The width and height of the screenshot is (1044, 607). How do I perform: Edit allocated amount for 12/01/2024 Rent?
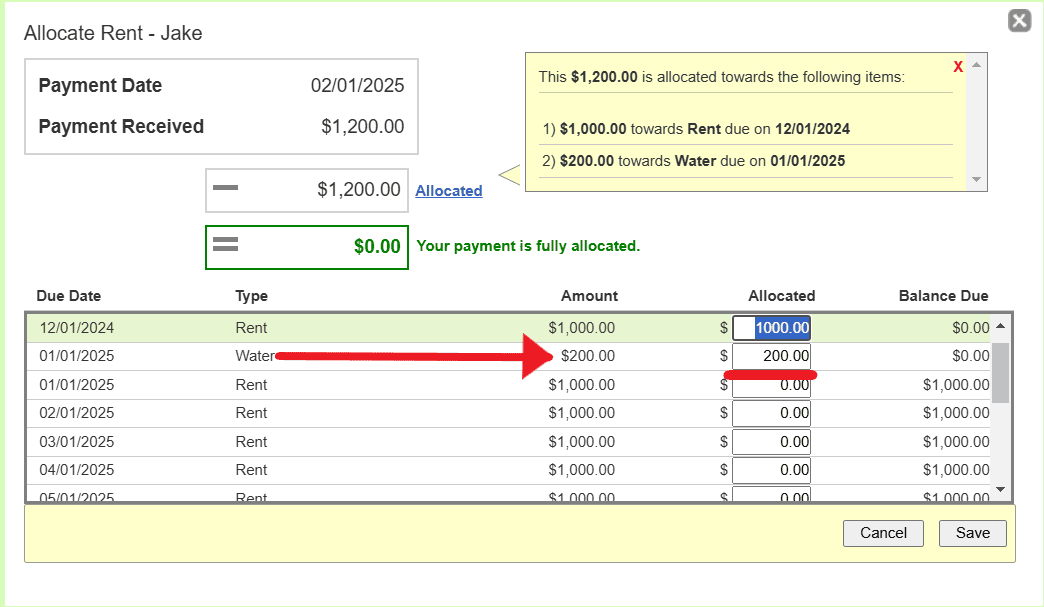pos(771,328)
